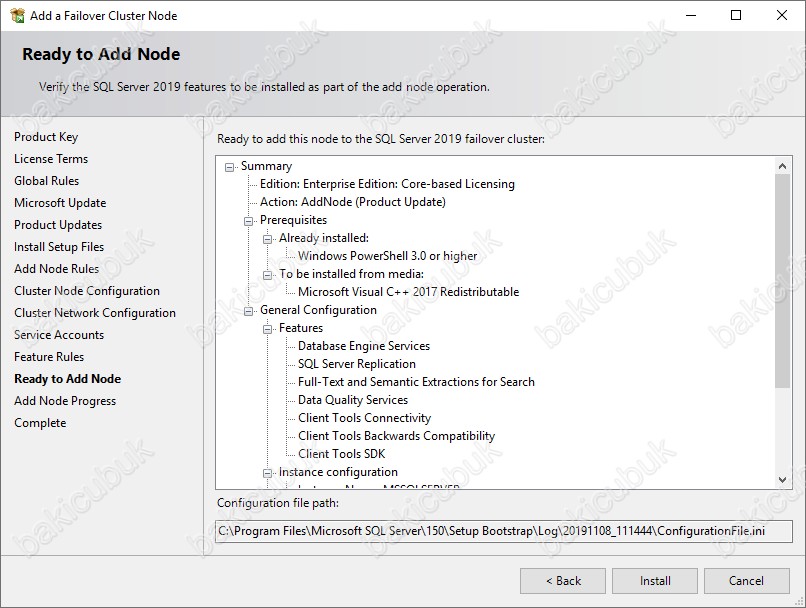Select the Ready to Add Node step

pyautogui.click(x=68, y=379)
